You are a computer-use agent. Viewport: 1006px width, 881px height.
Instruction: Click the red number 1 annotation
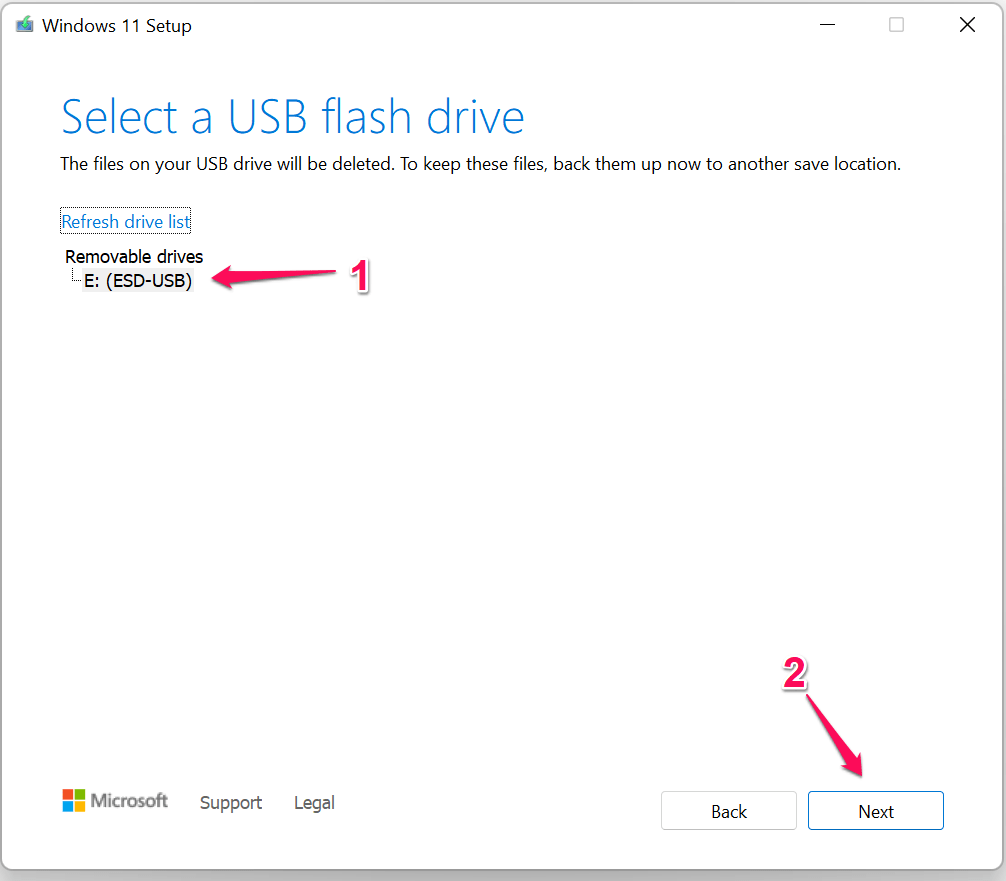(359, 275)
